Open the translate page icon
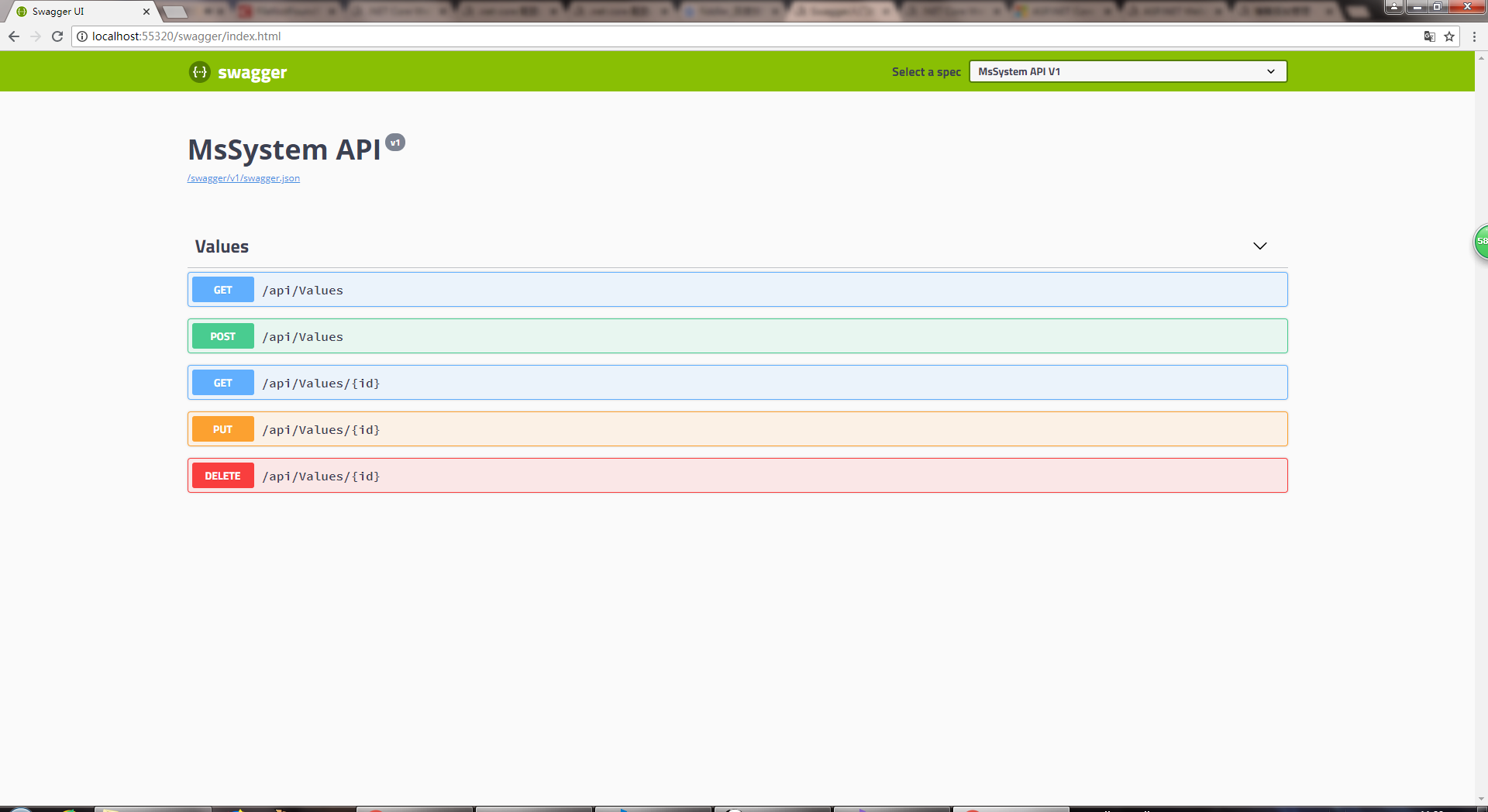This screenshot has height=812, width=1488. point(1430,36)
